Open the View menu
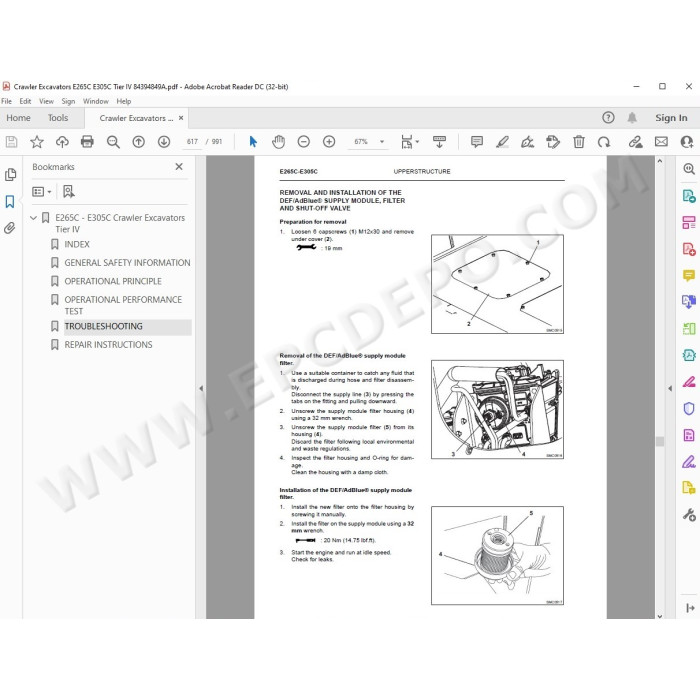Image resolution: width=700 pixels, height=700 pixels. click(46, 101)
